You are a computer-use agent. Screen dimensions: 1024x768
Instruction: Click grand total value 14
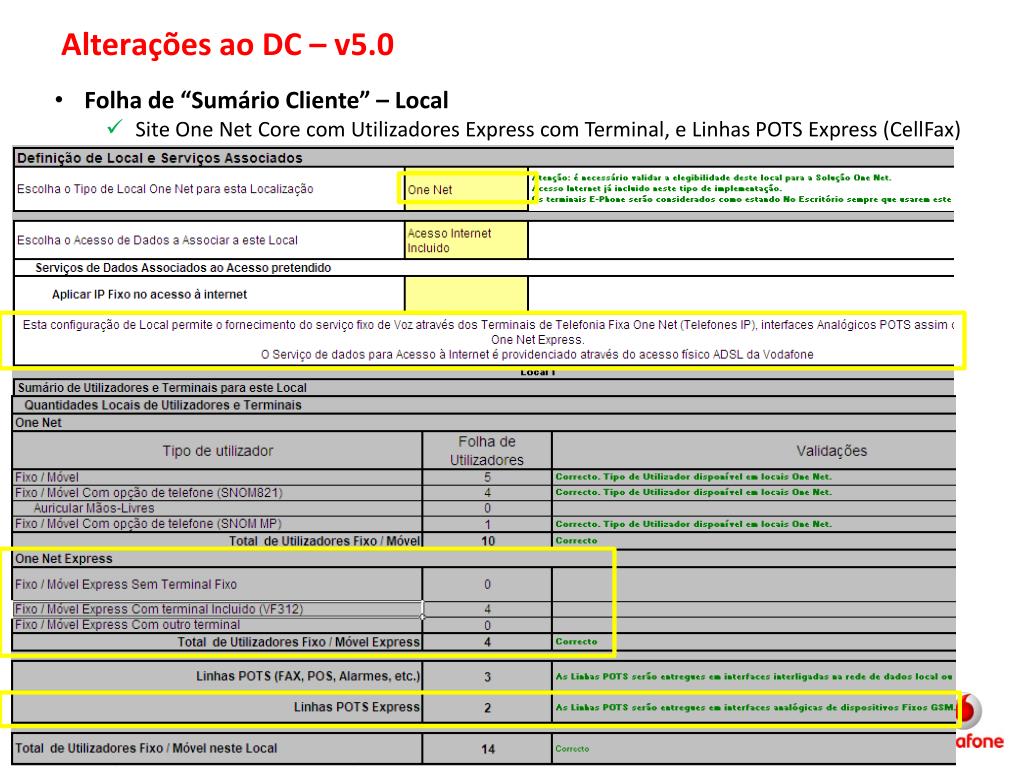[x=488, y=749]
